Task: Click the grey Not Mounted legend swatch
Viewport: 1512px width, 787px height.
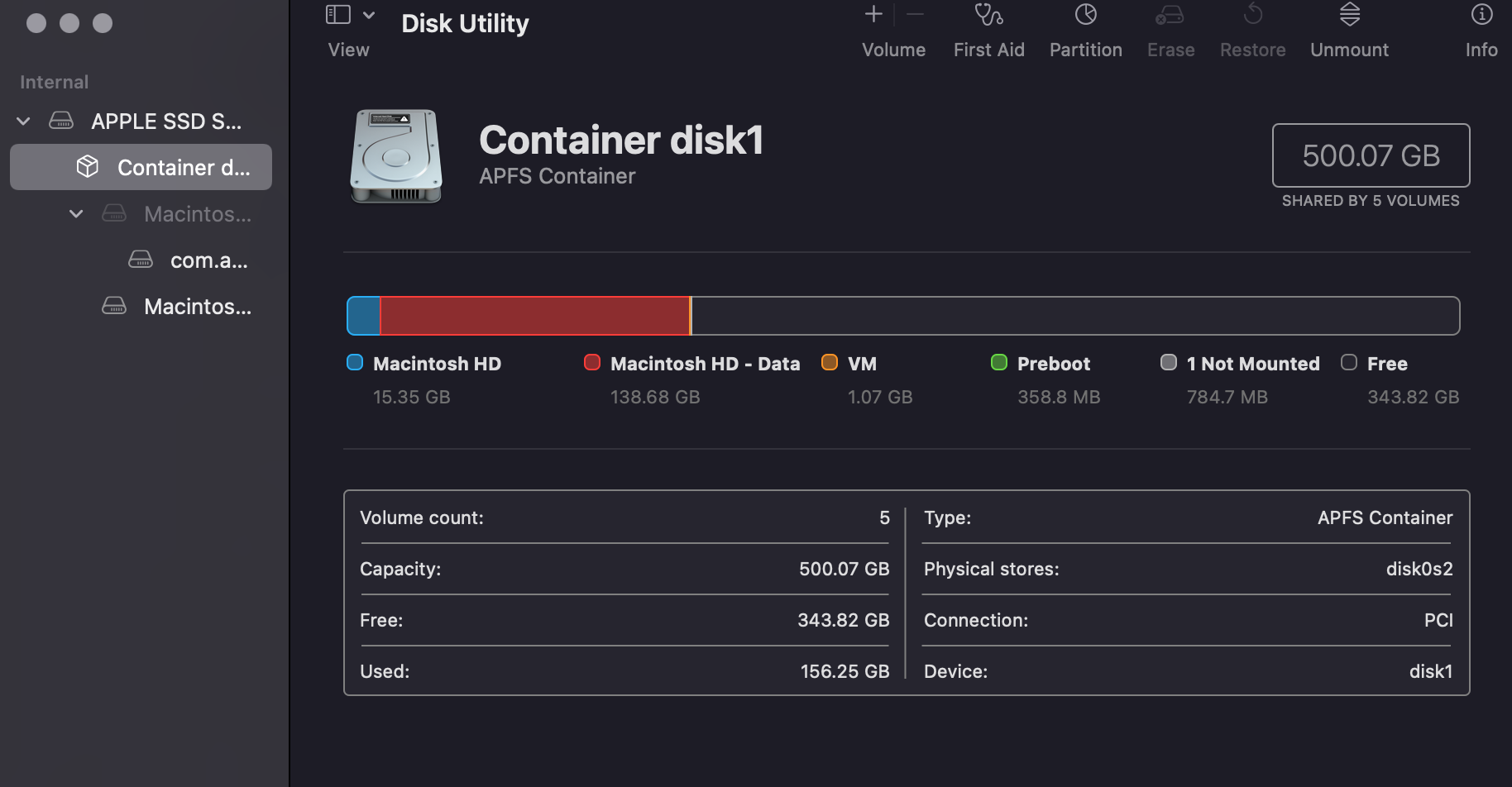Action: 1169,363
